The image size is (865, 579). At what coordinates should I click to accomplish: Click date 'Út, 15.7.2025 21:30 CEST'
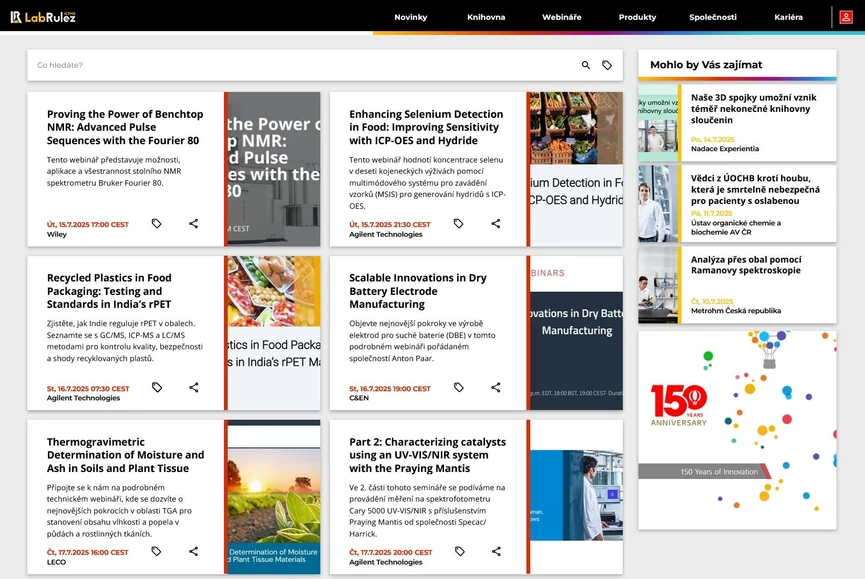(x=389, y=225)
